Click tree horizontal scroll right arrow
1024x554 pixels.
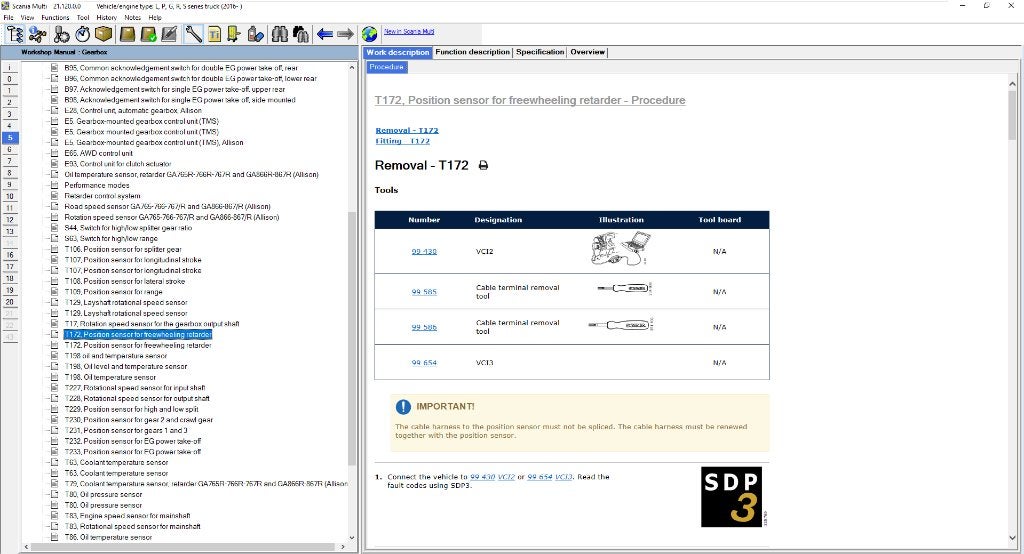tap(343, 547)
